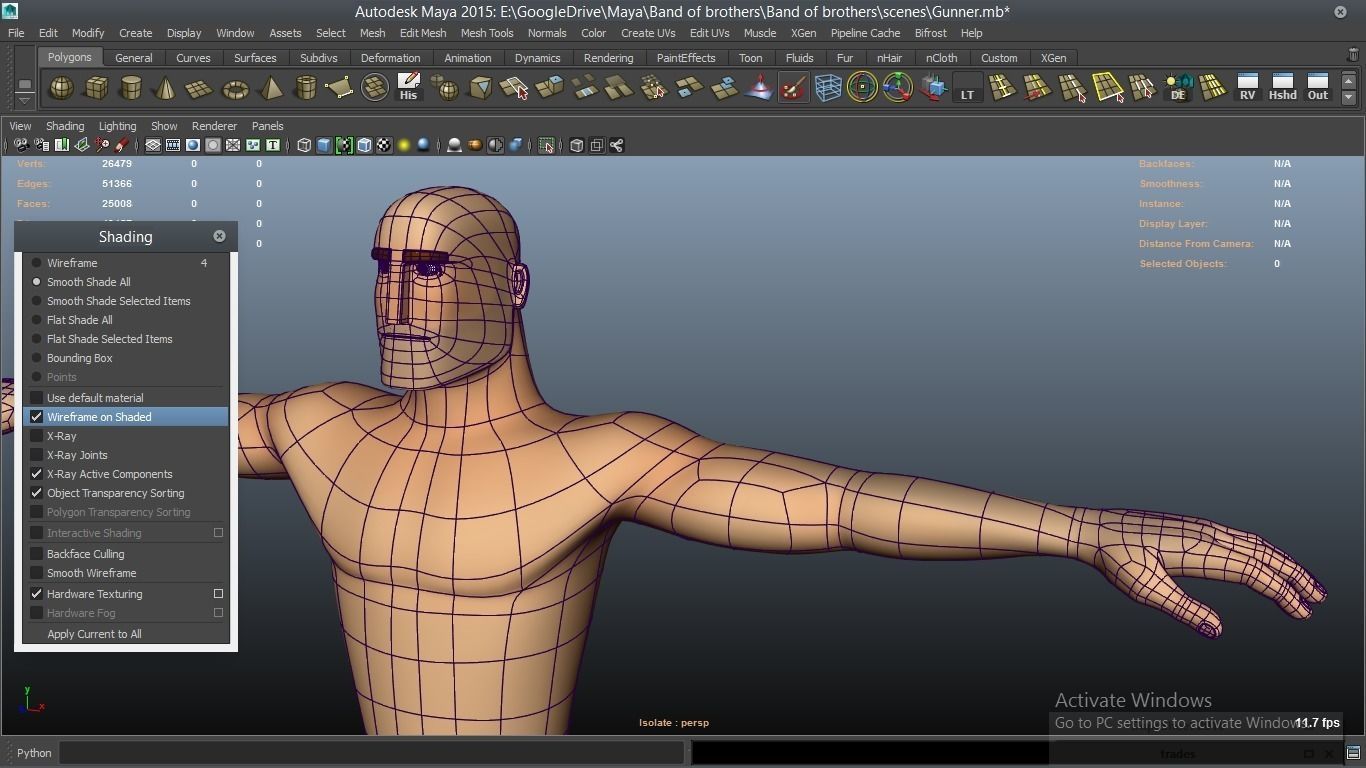Screen dimensions: 1366x768
Task: Switch to the Rendering shelf tab
Action: click(x=608, y=58)
